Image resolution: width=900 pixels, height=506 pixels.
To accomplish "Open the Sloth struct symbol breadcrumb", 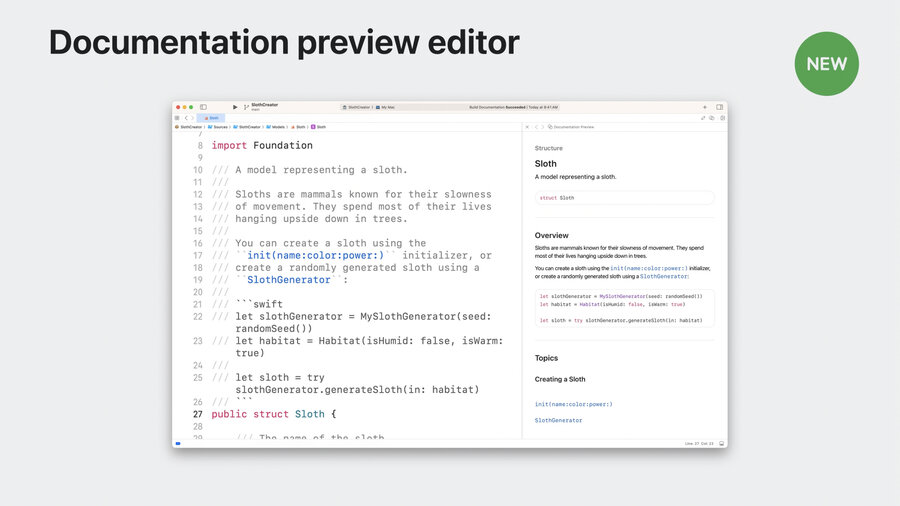I will [x=319, y=127].
